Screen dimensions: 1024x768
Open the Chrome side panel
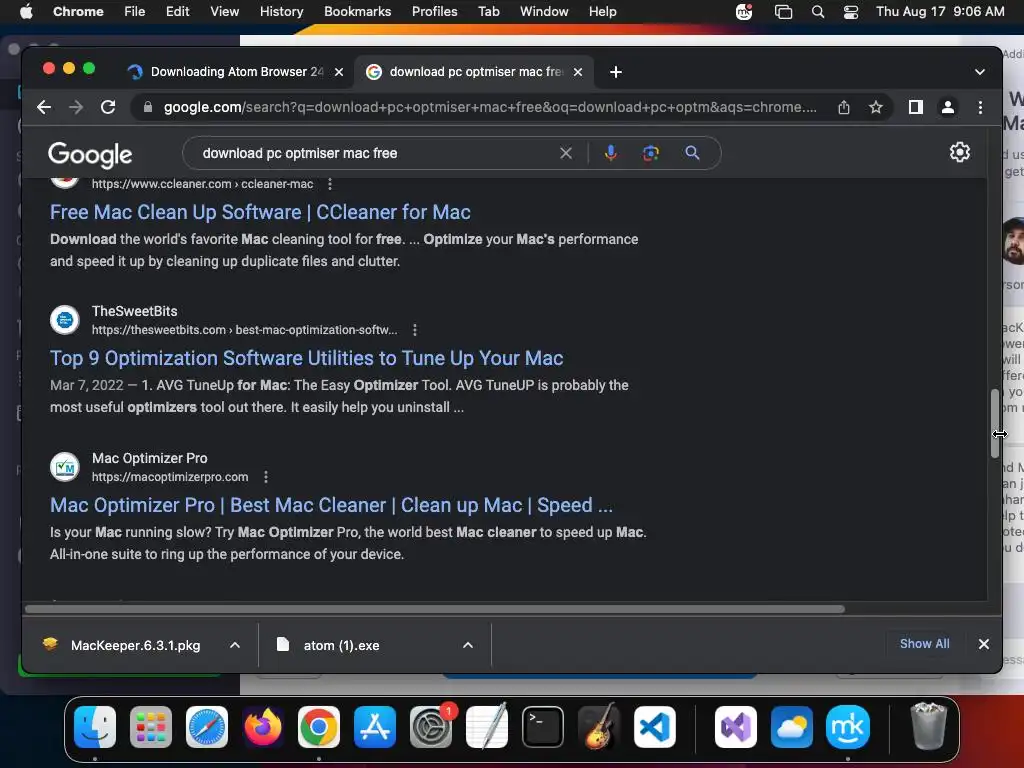click(916, 107)
